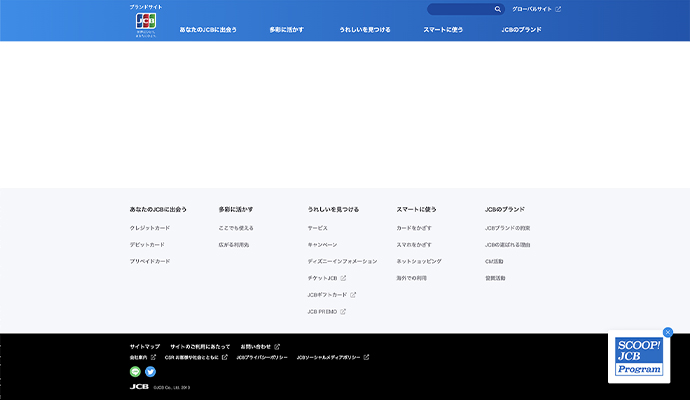Click external-link icon beside チケットJCB

[343, 278]
